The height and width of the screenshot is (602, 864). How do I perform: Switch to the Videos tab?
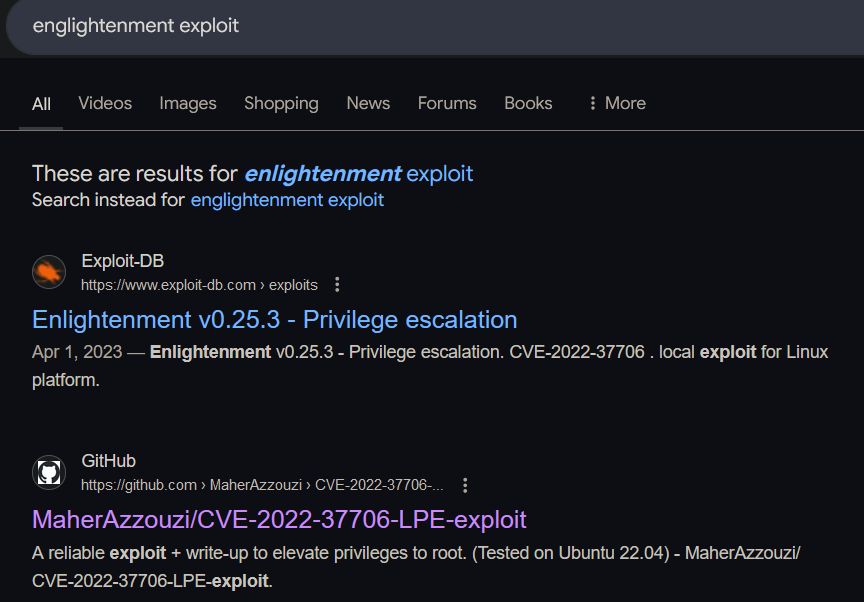point(104,103)
